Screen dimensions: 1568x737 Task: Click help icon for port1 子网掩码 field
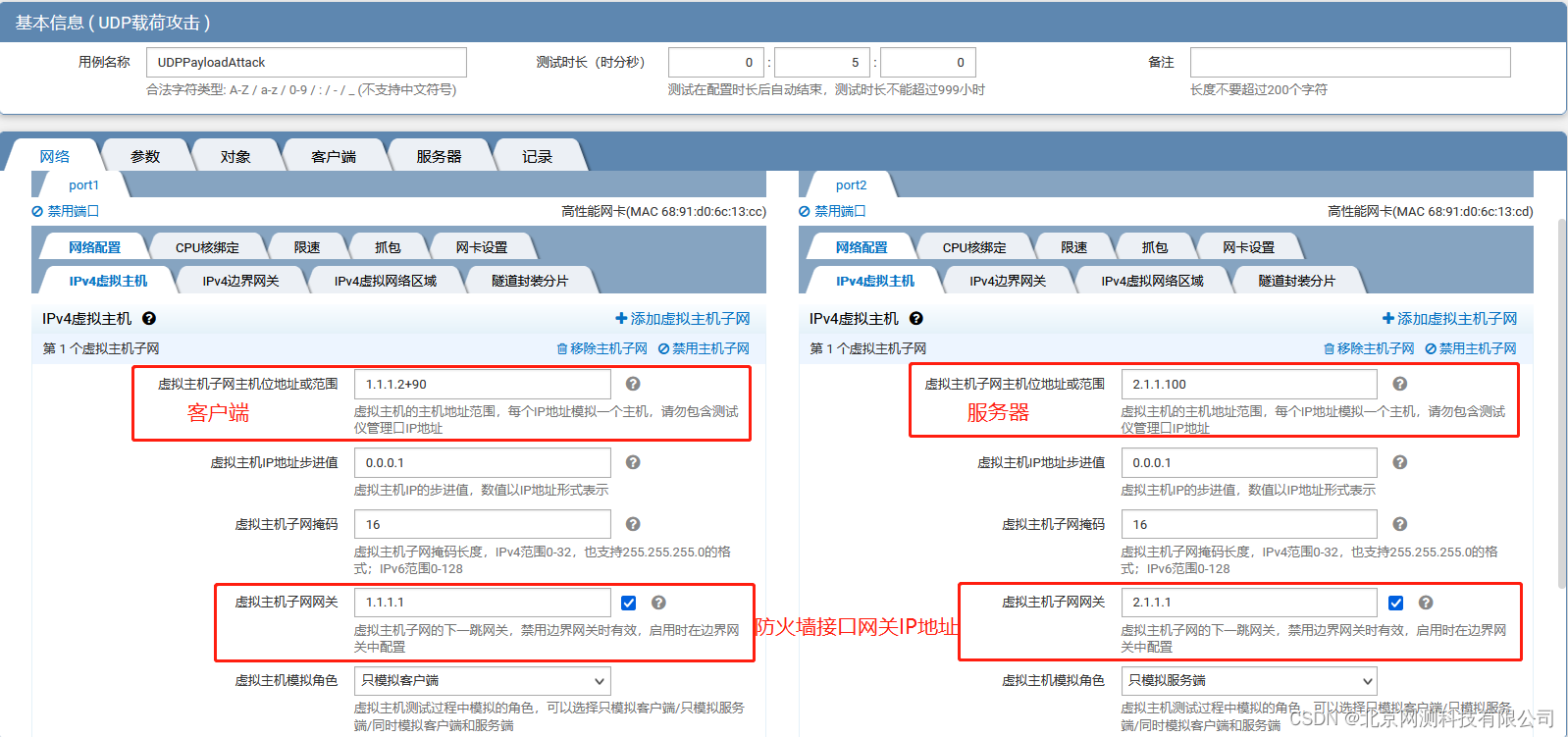click(x=633, y=524)
